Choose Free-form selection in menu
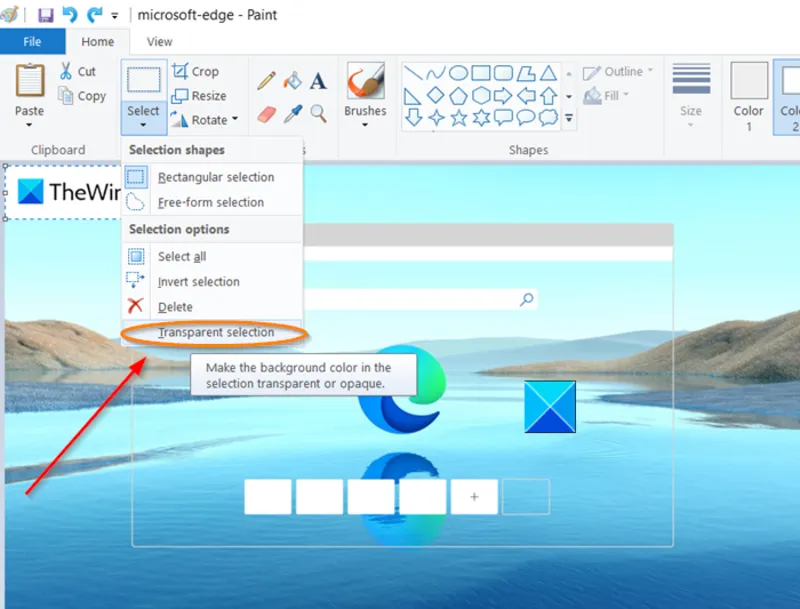Viewport: 800px width, 609px height. 212,202
